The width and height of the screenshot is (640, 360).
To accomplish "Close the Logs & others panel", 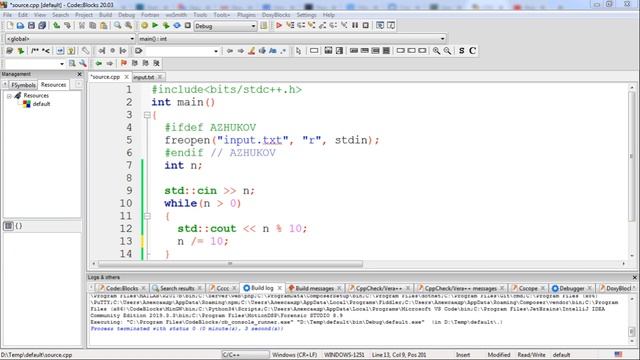I will pyautogui.click(x=635, y=277).
